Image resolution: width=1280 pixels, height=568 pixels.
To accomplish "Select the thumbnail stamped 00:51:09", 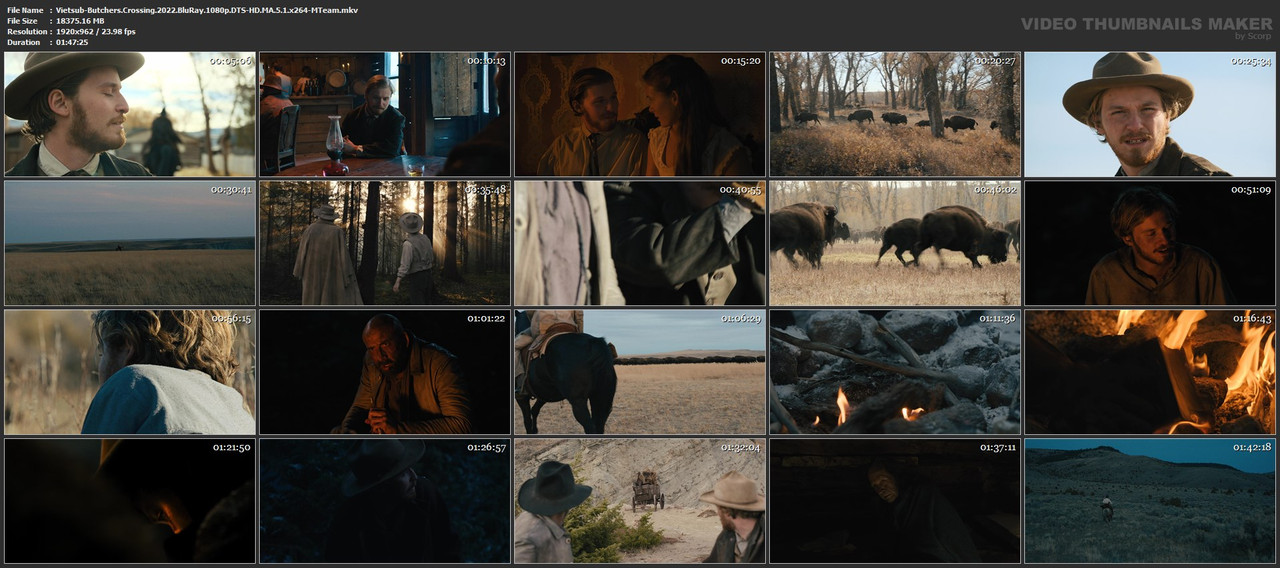I will 1150,243.
